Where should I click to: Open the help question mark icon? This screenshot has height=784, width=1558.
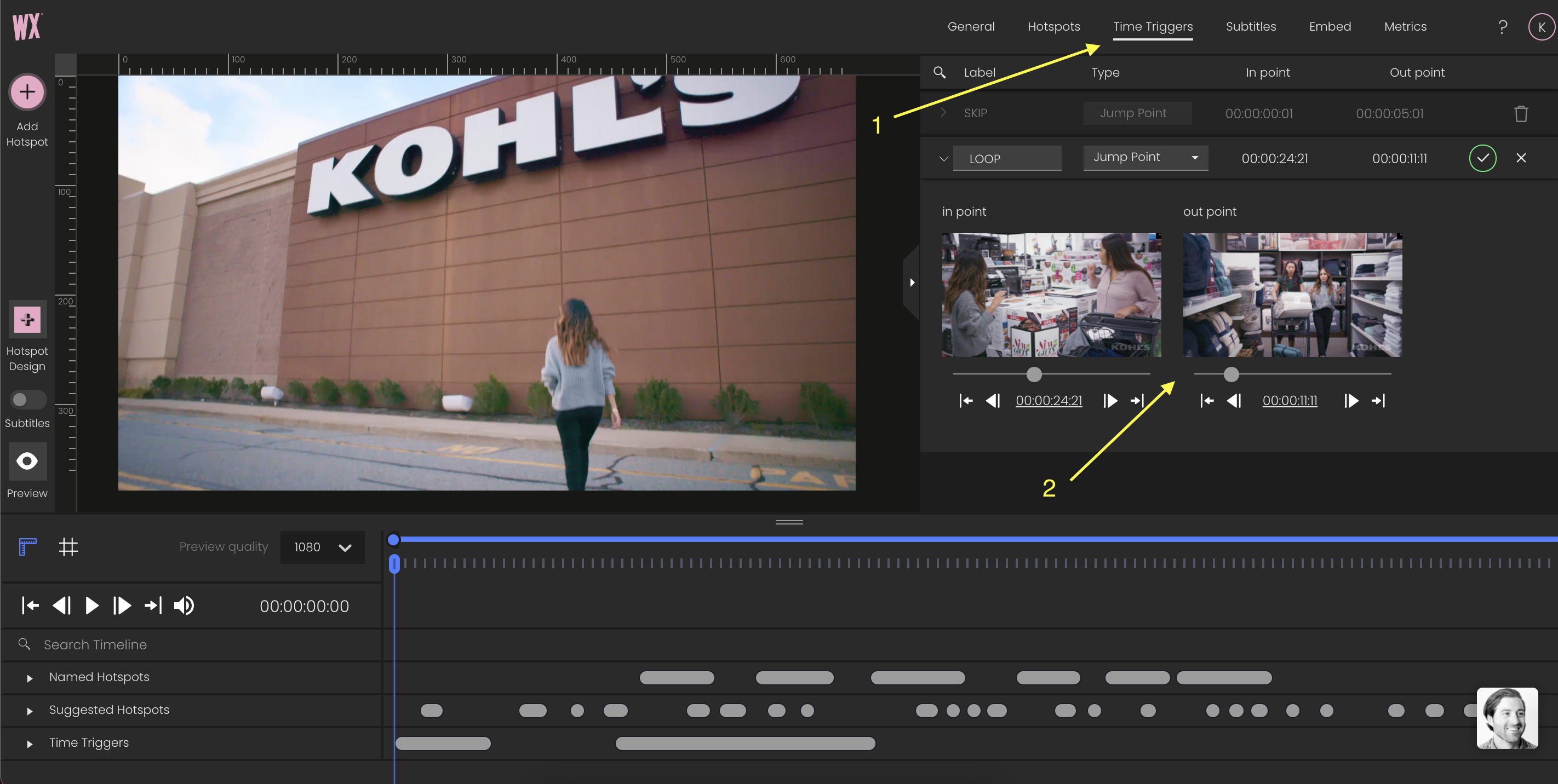[x=1502, y=27]
